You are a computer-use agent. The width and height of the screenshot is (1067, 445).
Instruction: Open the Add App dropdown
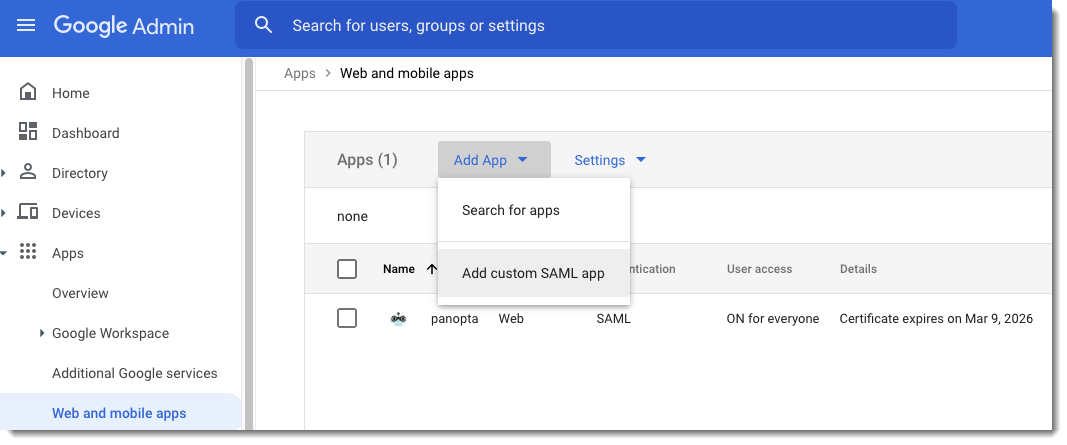click(x=493, y=160)
